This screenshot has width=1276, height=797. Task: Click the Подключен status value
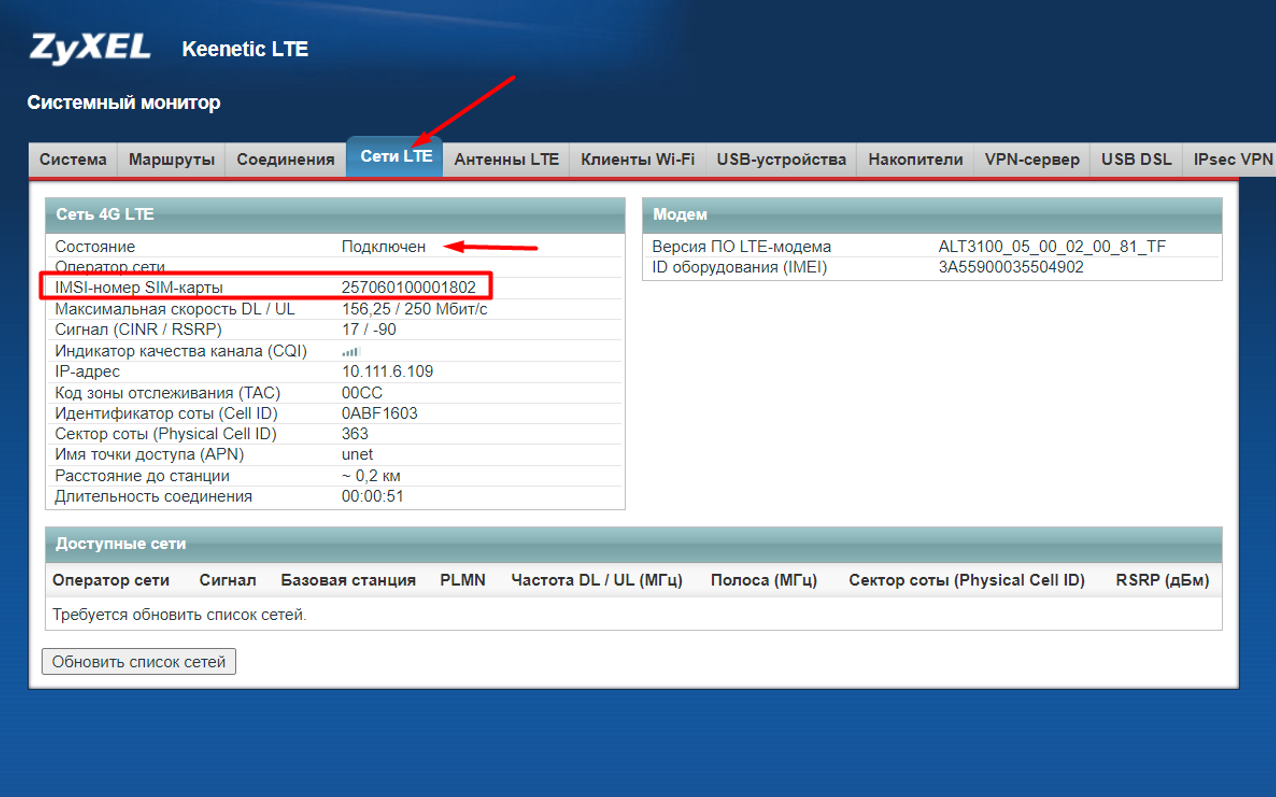tap(383, 246)
